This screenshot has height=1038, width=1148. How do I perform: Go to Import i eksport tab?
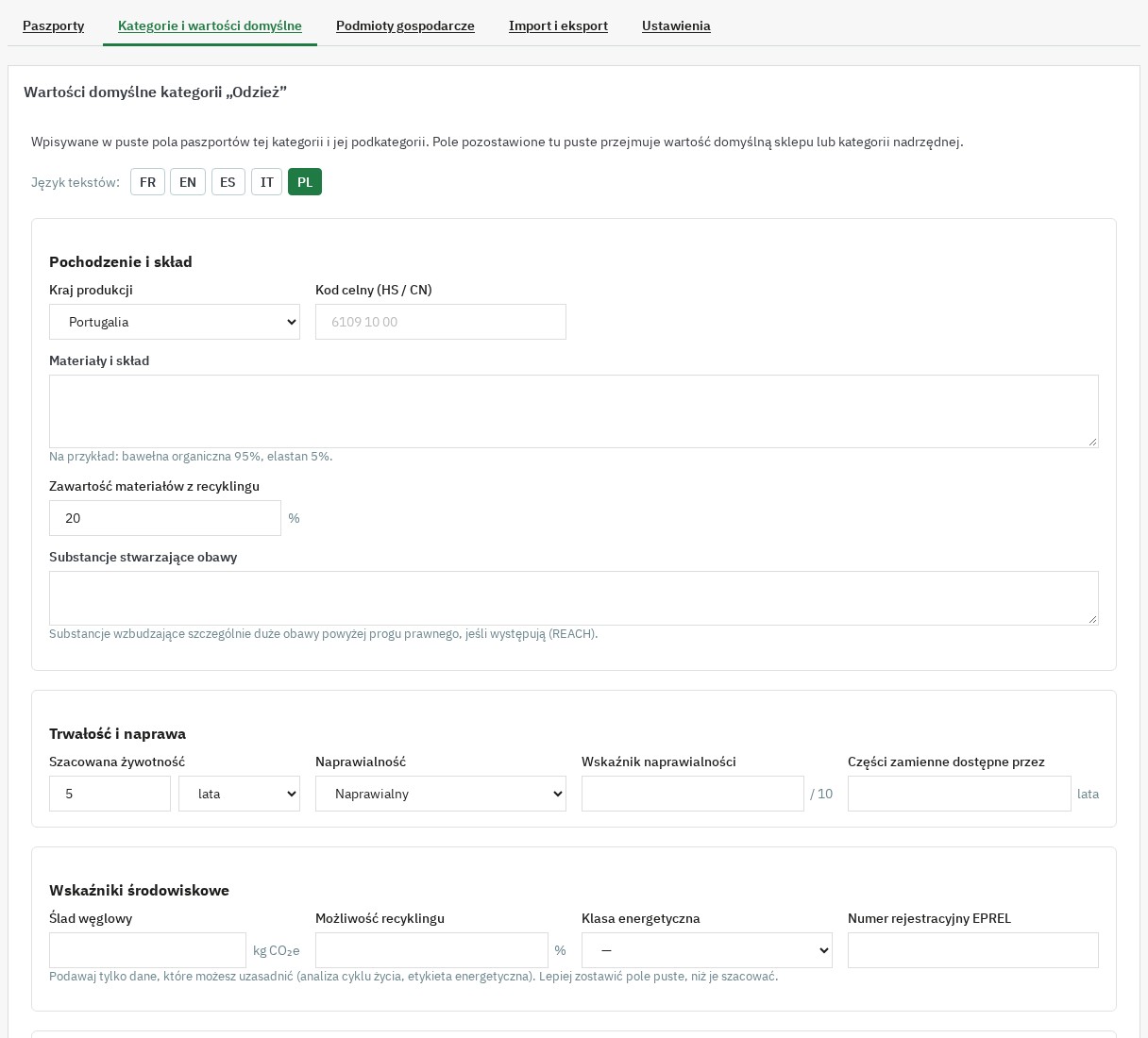[558, 25]
